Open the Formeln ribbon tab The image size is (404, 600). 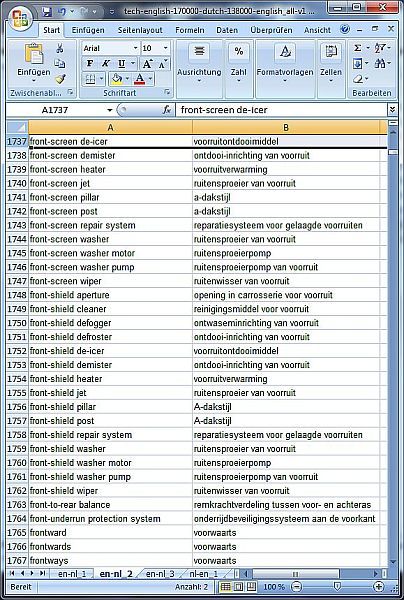190,30
